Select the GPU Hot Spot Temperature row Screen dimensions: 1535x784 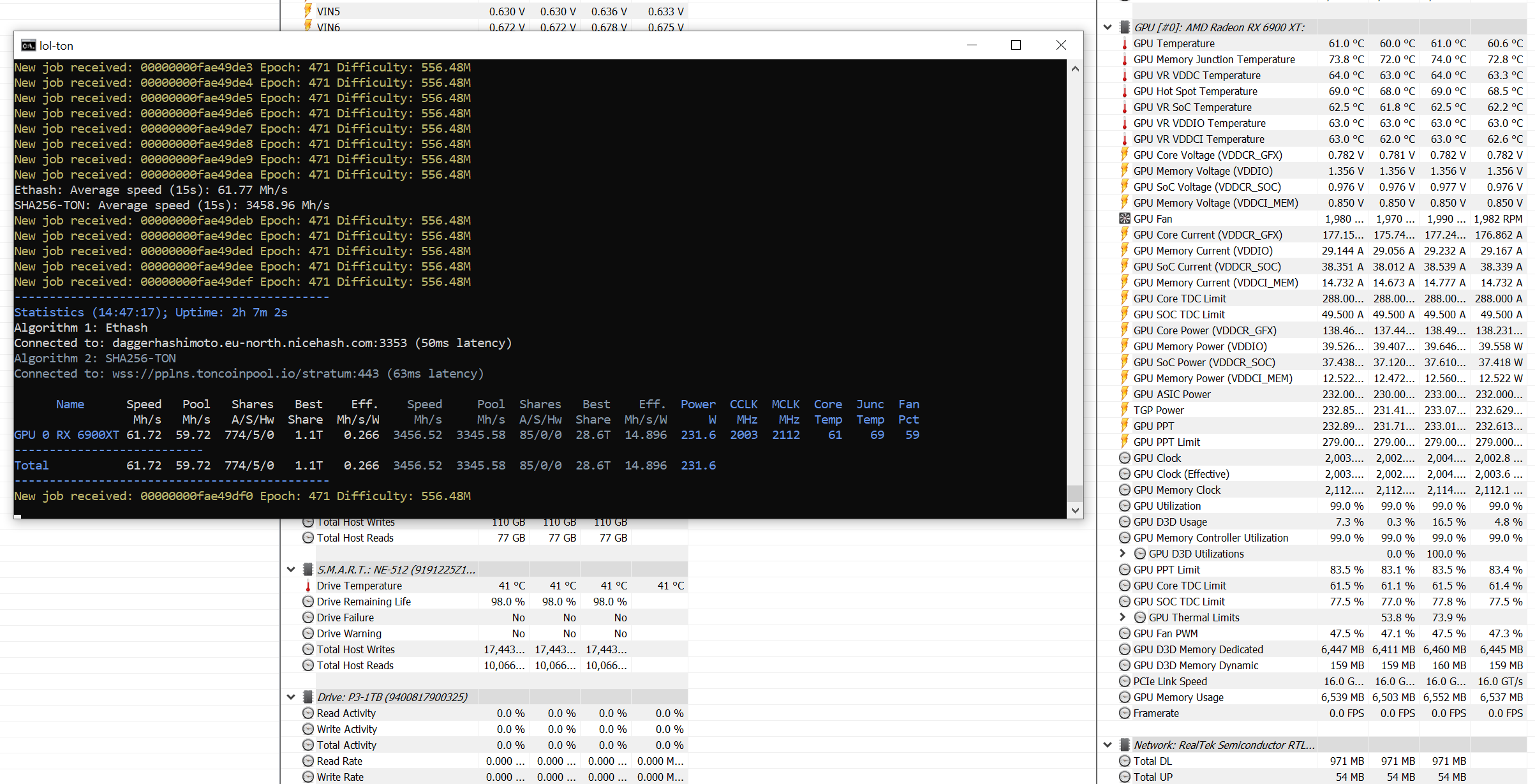coord(1195,91)
